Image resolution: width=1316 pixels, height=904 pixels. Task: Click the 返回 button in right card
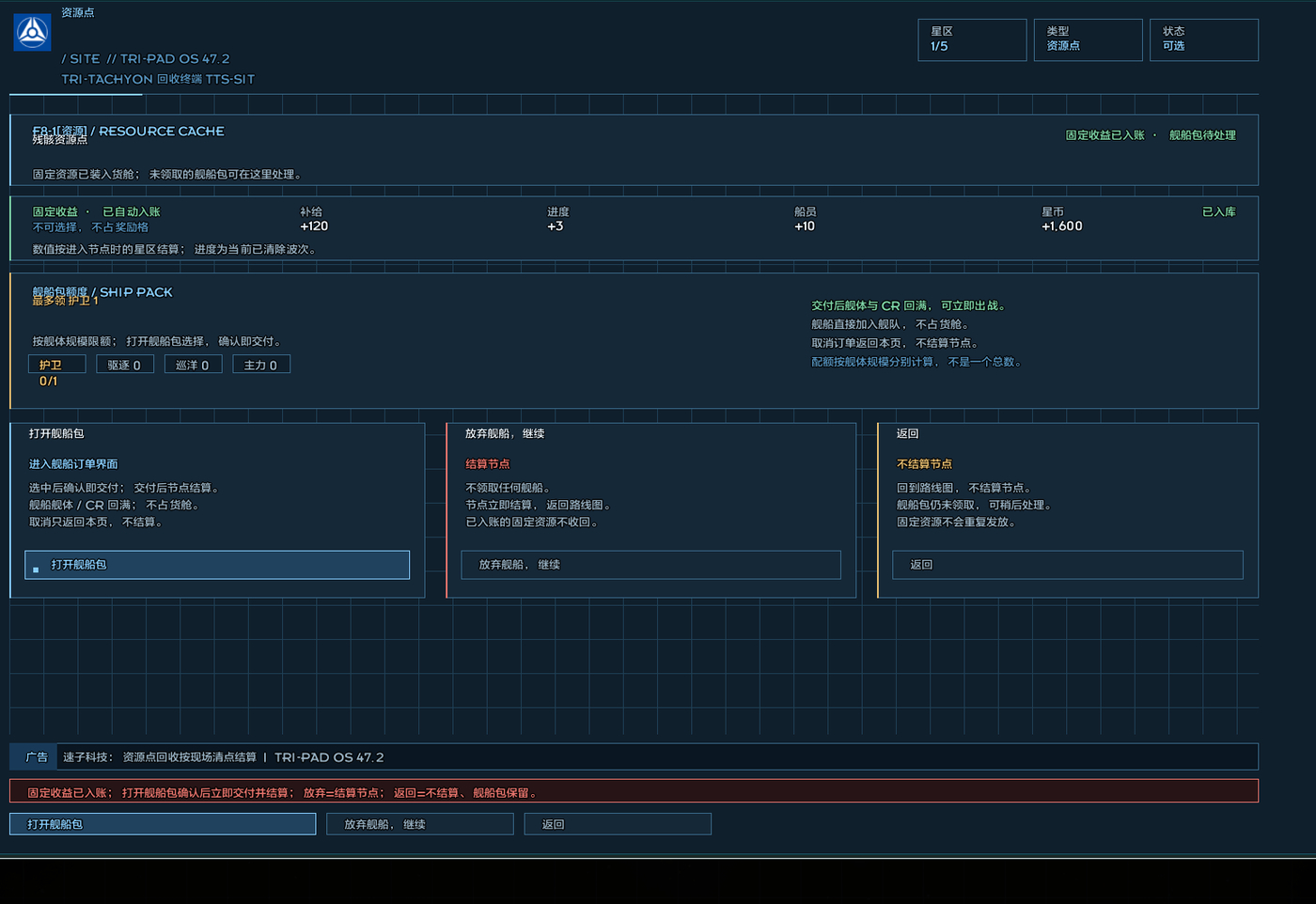1067,565
